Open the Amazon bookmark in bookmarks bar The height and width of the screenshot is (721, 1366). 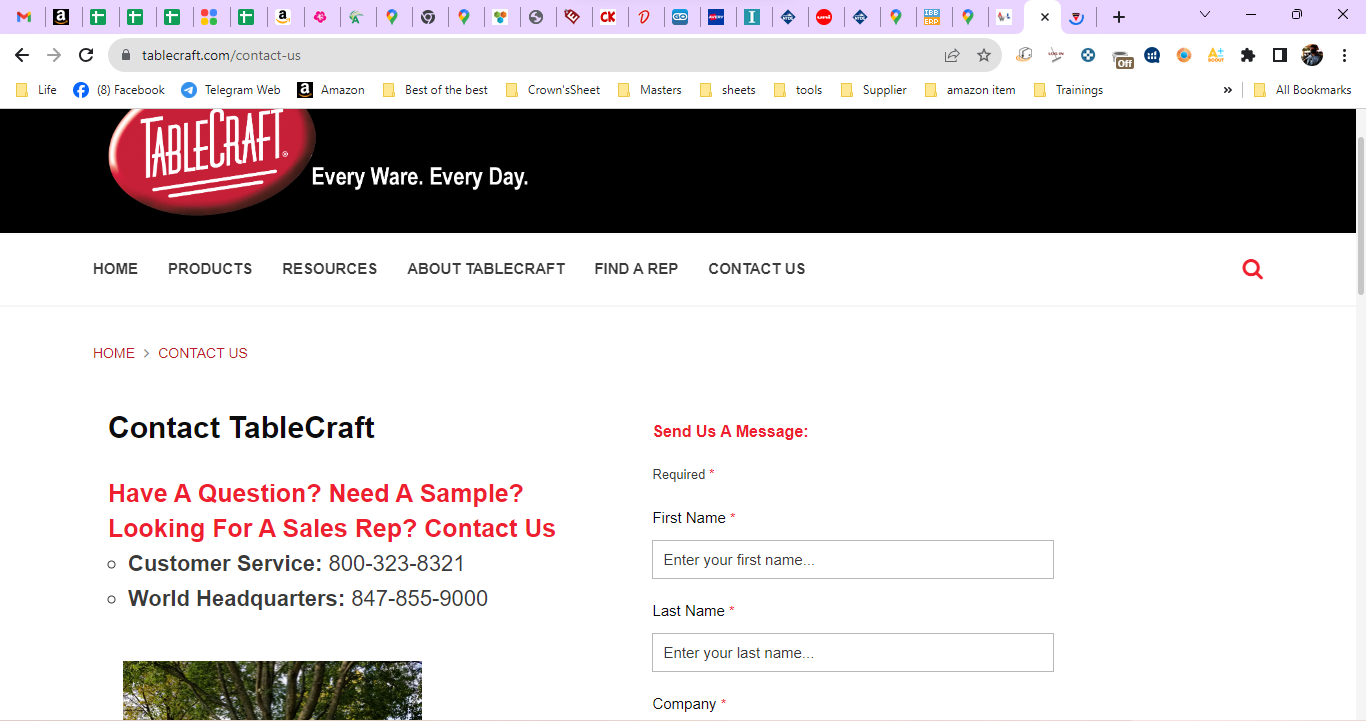(x=331, y=90)
